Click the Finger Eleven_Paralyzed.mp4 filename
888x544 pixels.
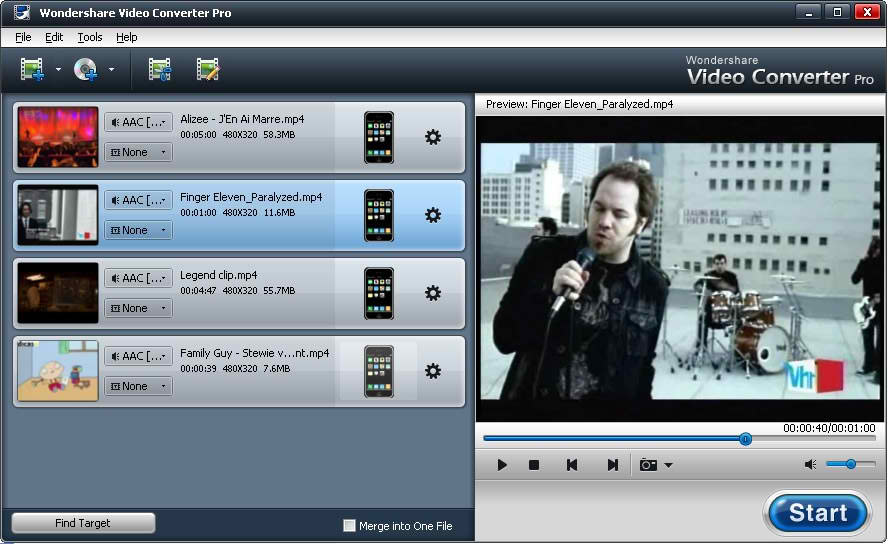coord(251,198)
